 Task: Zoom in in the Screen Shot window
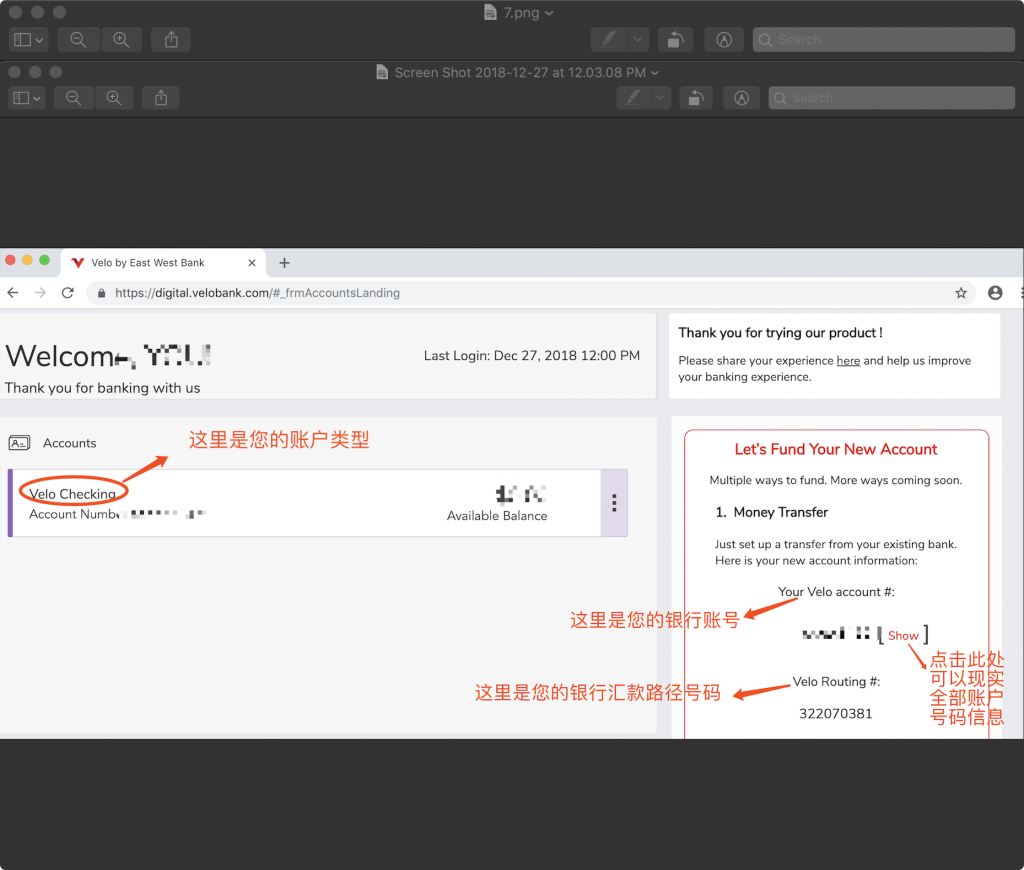pos(114,98)
